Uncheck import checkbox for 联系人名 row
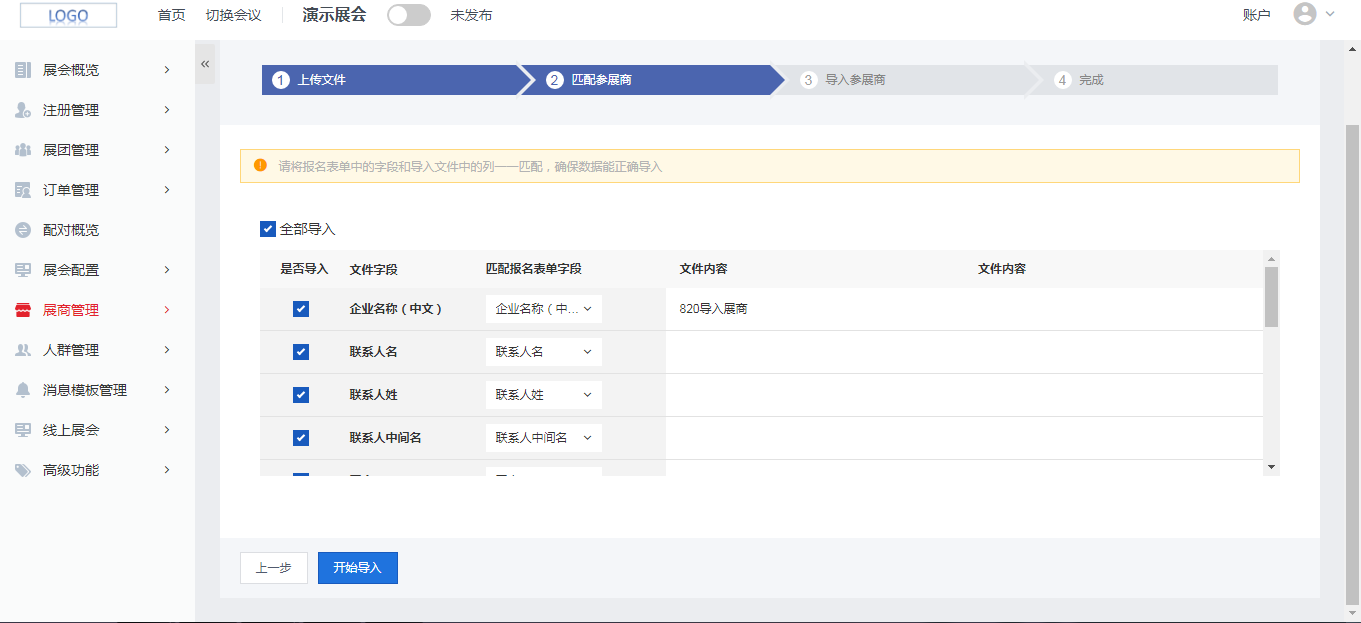This screenshot has width=1361, height=623. [x=301, y=352]
